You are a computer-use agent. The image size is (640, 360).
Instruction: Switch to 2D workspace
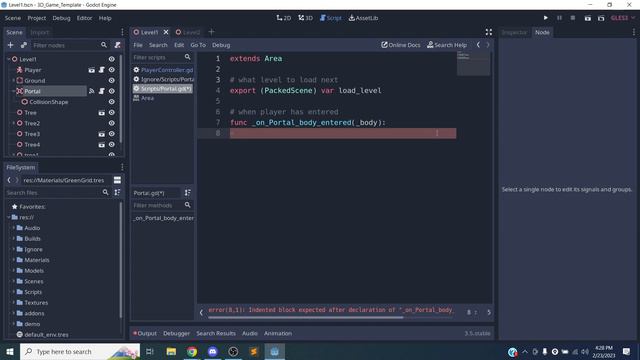pyautogui.click(x=284, y=18)
